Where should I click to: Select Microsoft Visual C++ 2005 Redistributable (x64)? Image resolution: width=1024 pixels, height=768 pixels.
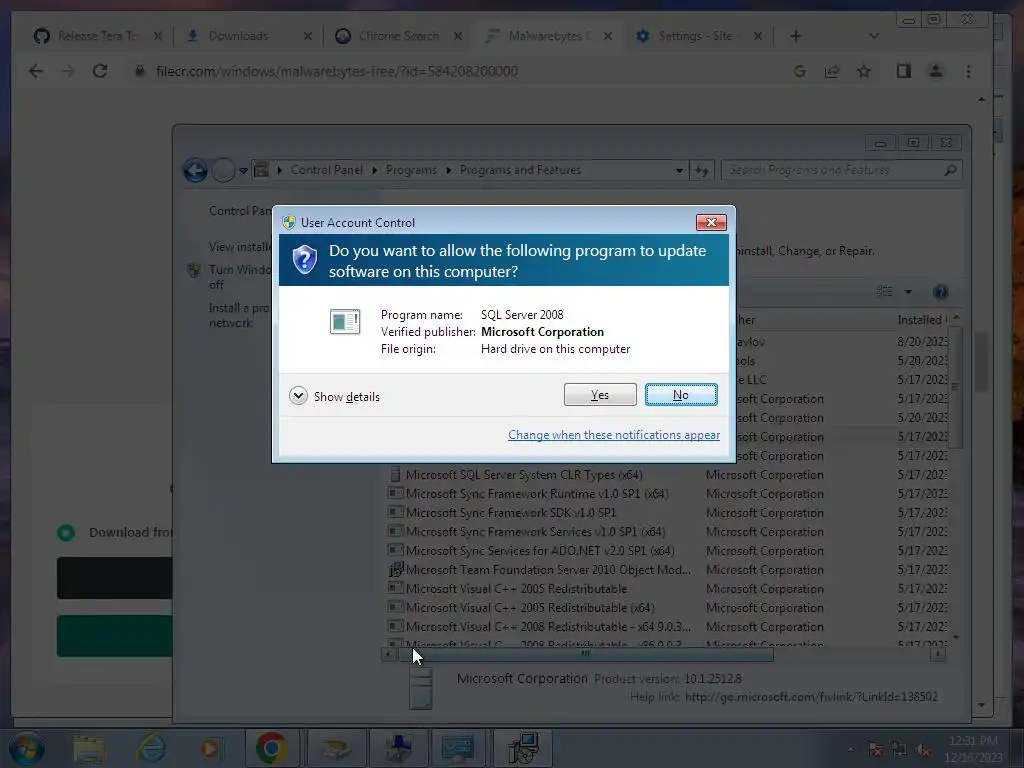667,607
